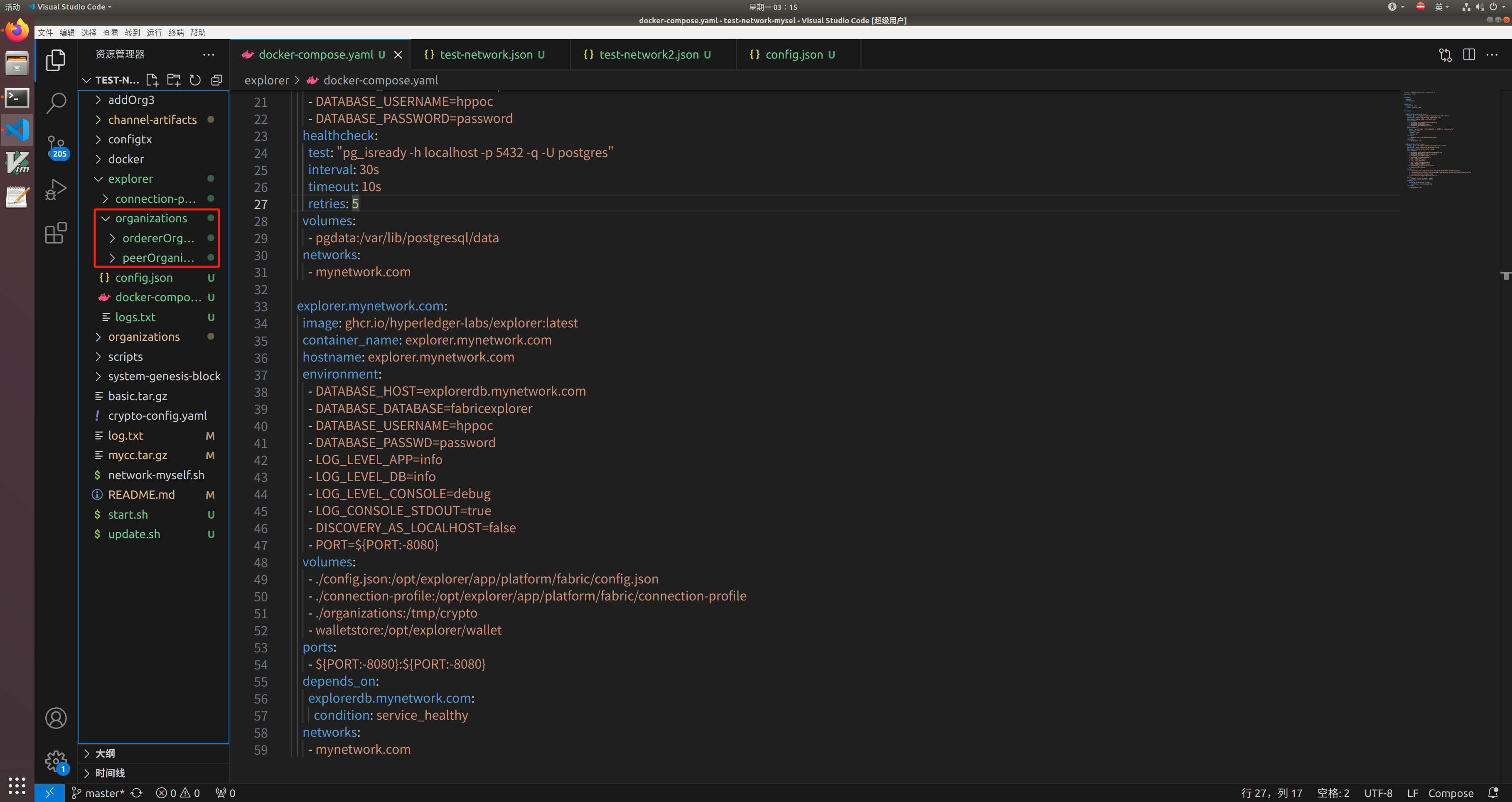Change encoding via UTF-8 status item
Image resolution: width=1512 pixels, height=802 pixels.
click(1378, 792)
